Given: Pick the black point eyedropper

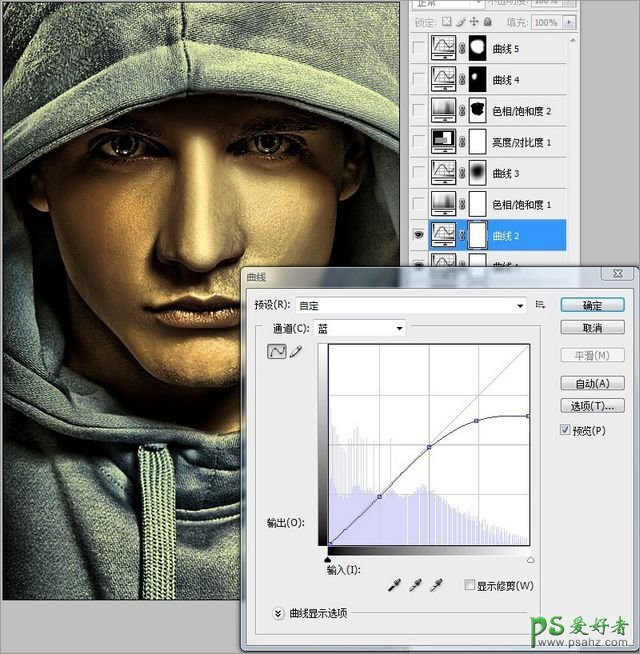Looking at the screenshot, I should pos(392,585).
